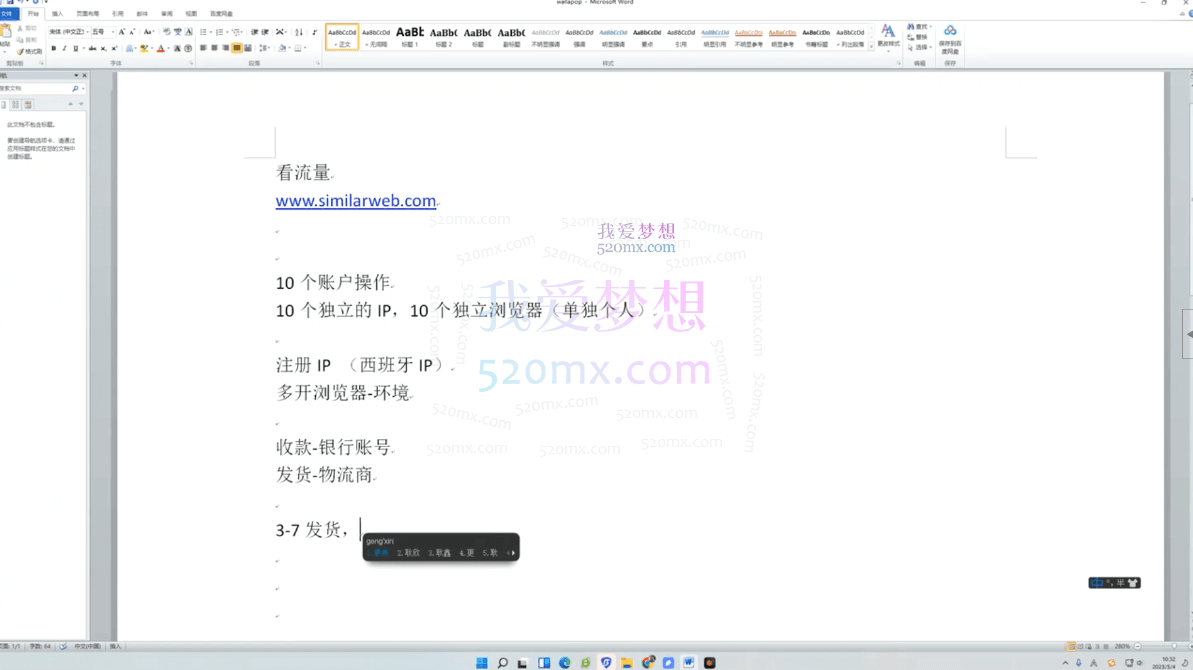This screenshot has width=1193, height=670.
Task: Click the text highlight color tool
Action: 144,48
